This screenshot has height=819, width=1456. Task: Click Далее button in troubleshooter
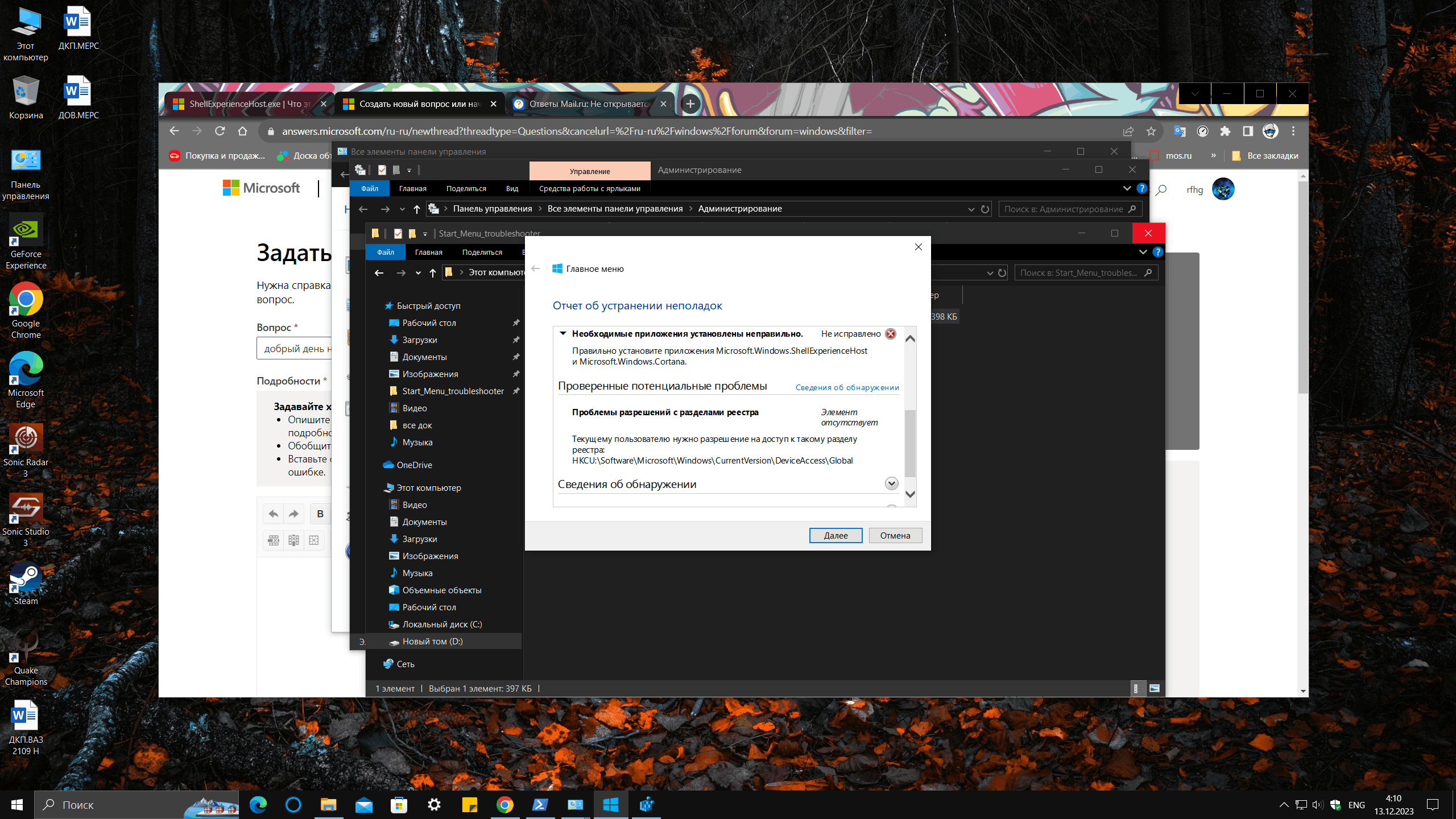click(834, 535)
